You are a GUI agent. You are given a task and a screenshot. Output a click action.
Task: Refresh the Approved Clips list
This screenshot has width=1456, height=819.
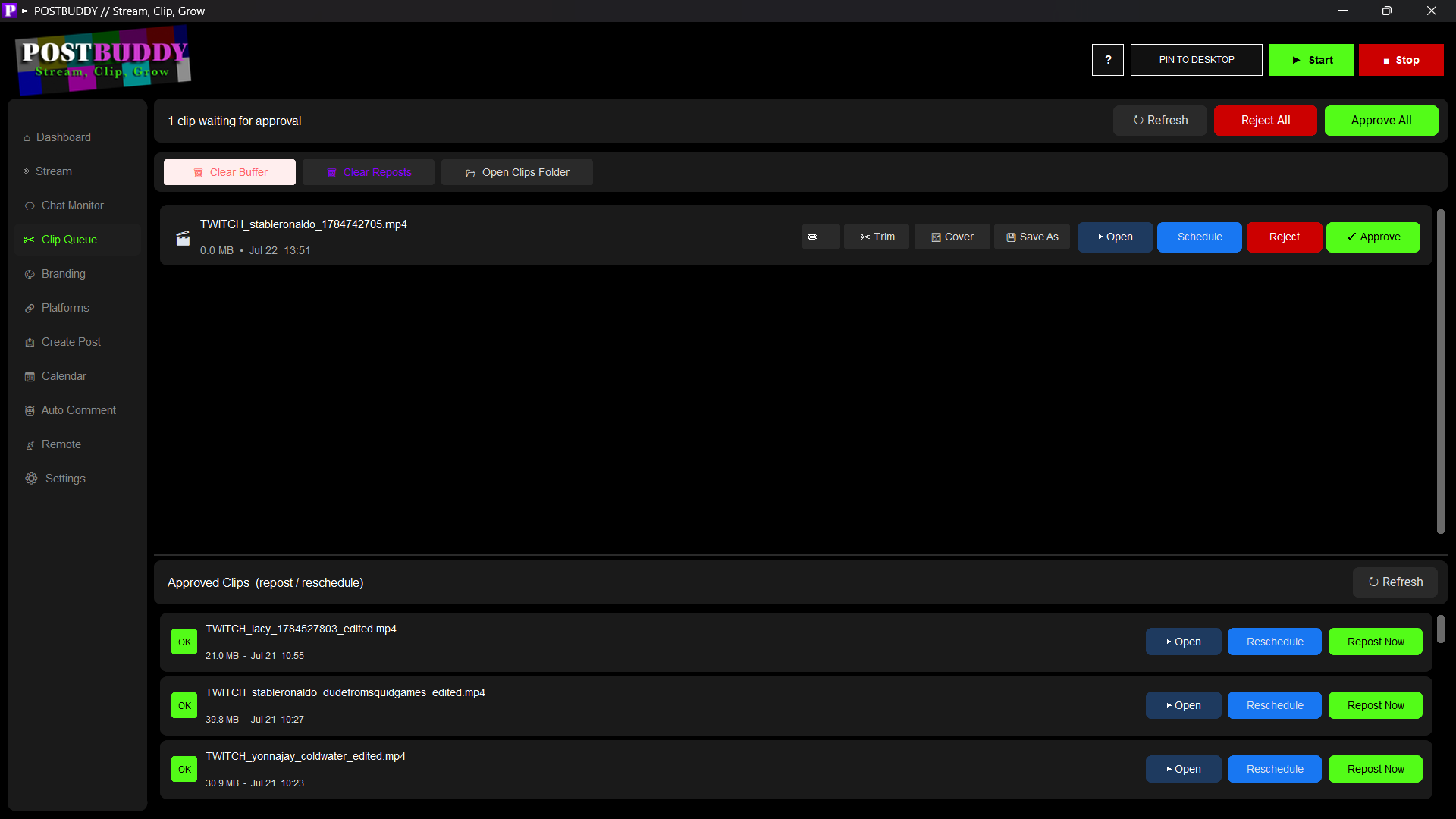(x=1395, y=582)
